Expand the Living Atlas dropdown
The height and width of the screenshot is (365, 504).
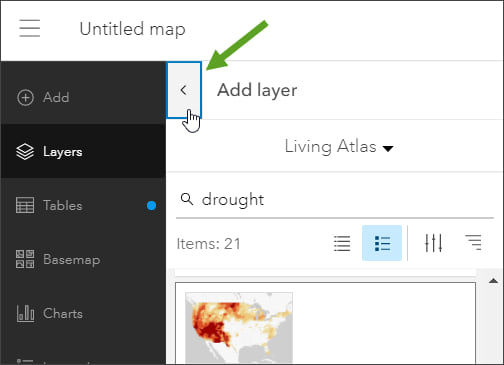[339, 147]
